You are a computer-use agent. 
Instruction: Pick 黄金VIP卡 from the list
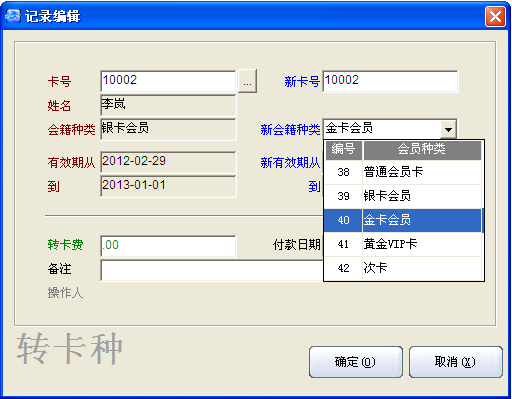coord(422,244)
